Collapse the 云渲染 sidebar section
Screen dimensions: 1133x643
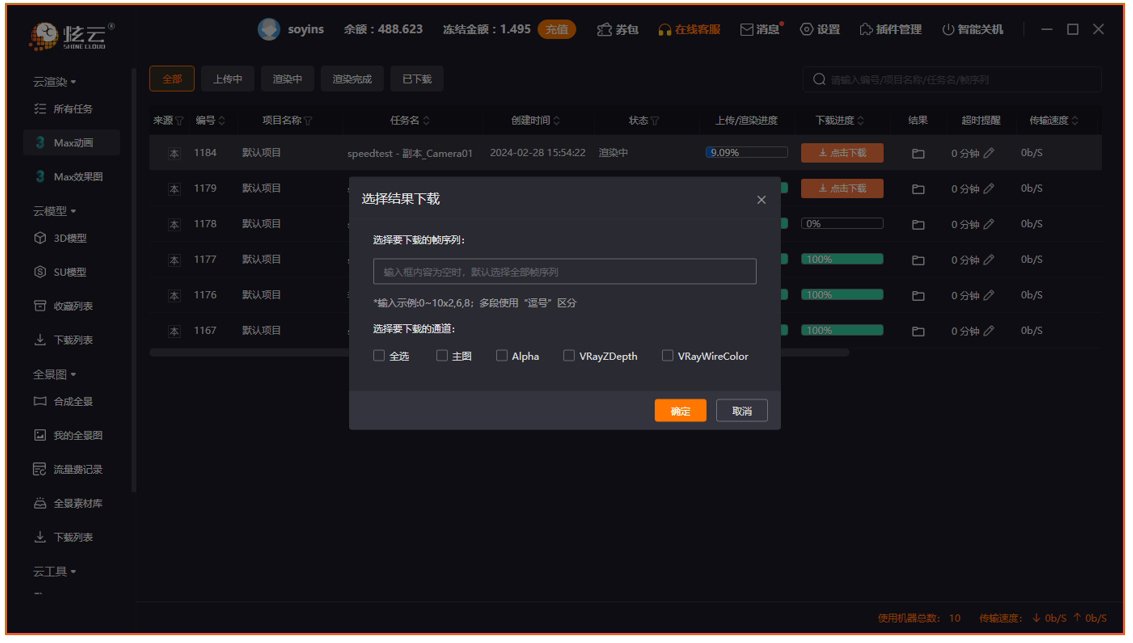point(55,81)
